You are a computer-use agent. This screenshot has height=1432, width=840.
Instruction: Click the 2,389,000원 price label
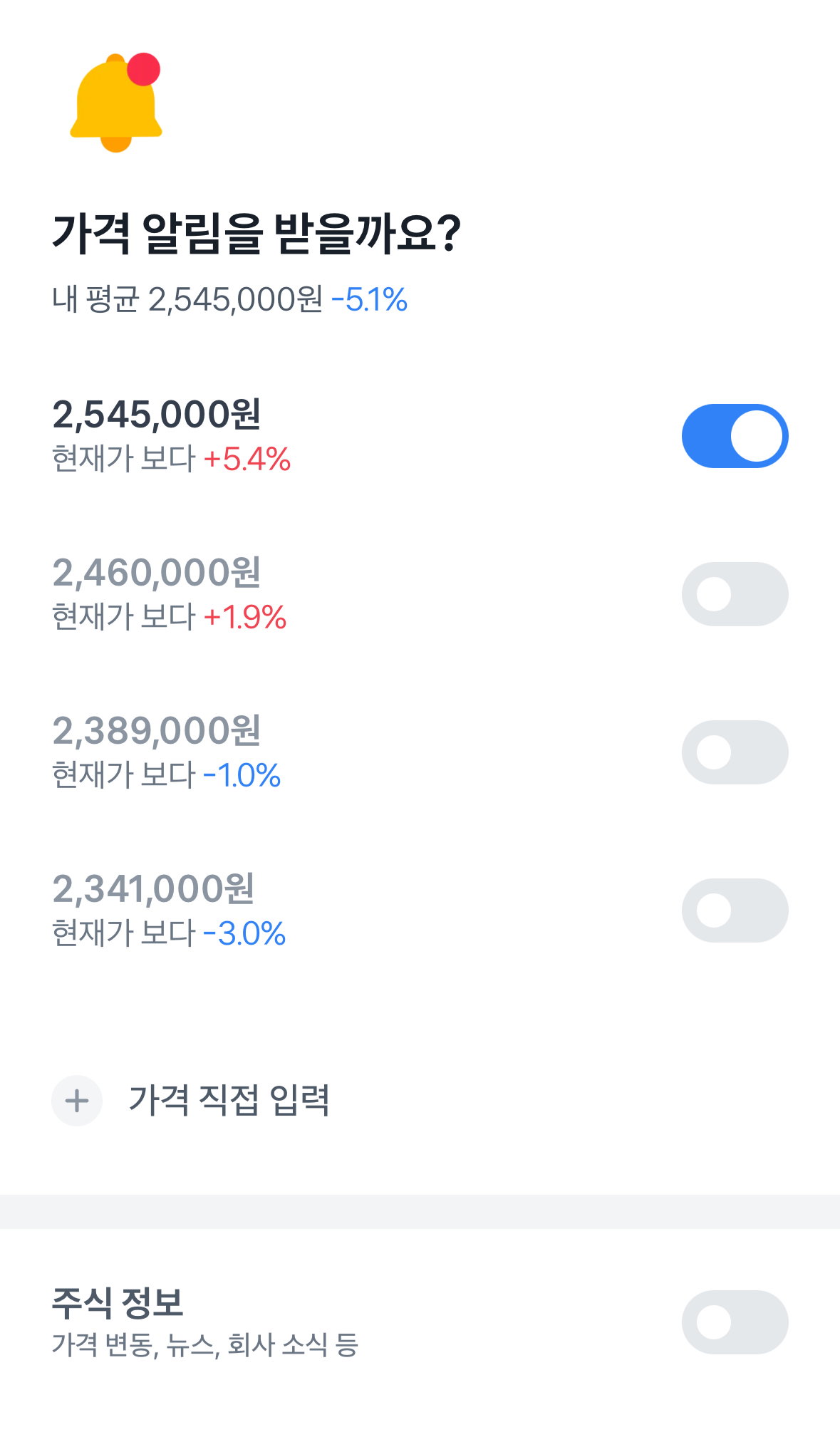coord(157,731)
